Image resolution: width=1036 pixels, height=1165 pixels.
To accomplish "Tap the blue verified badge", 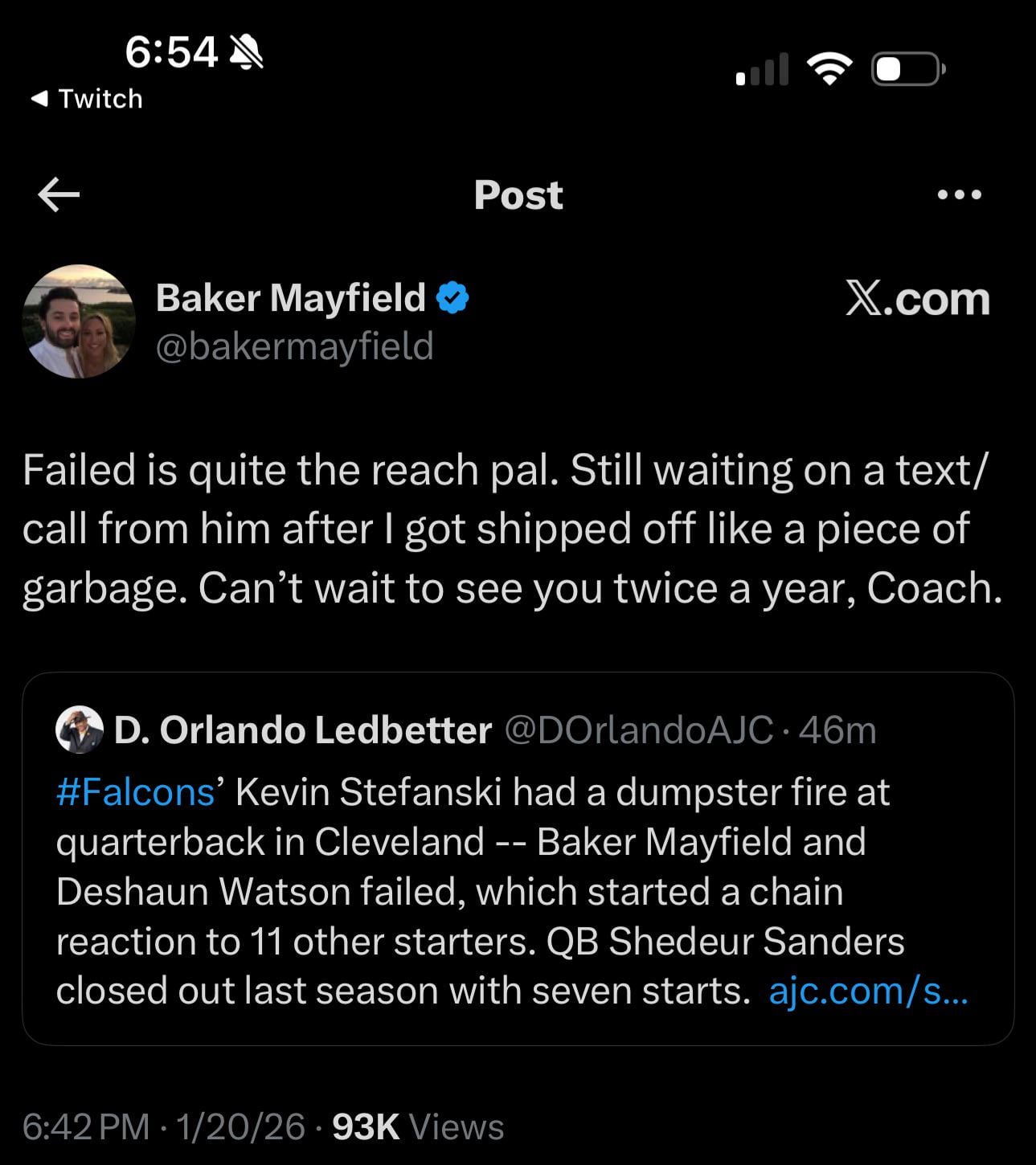I will [452, 298].
